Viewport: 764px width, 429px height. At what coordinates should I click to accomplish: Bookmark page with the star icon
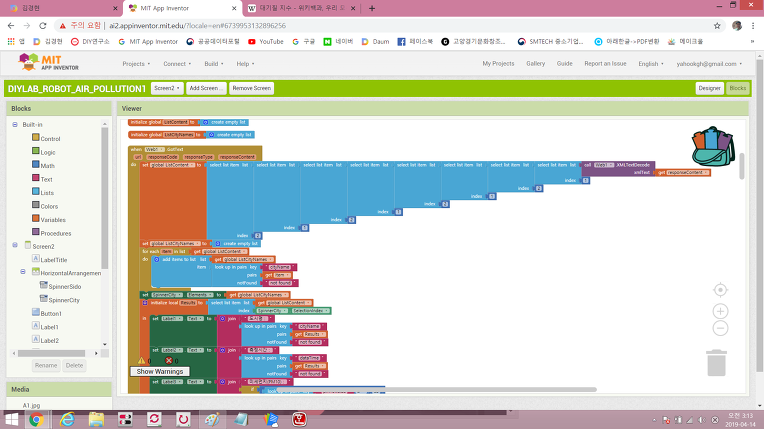[x=717, y=26]
